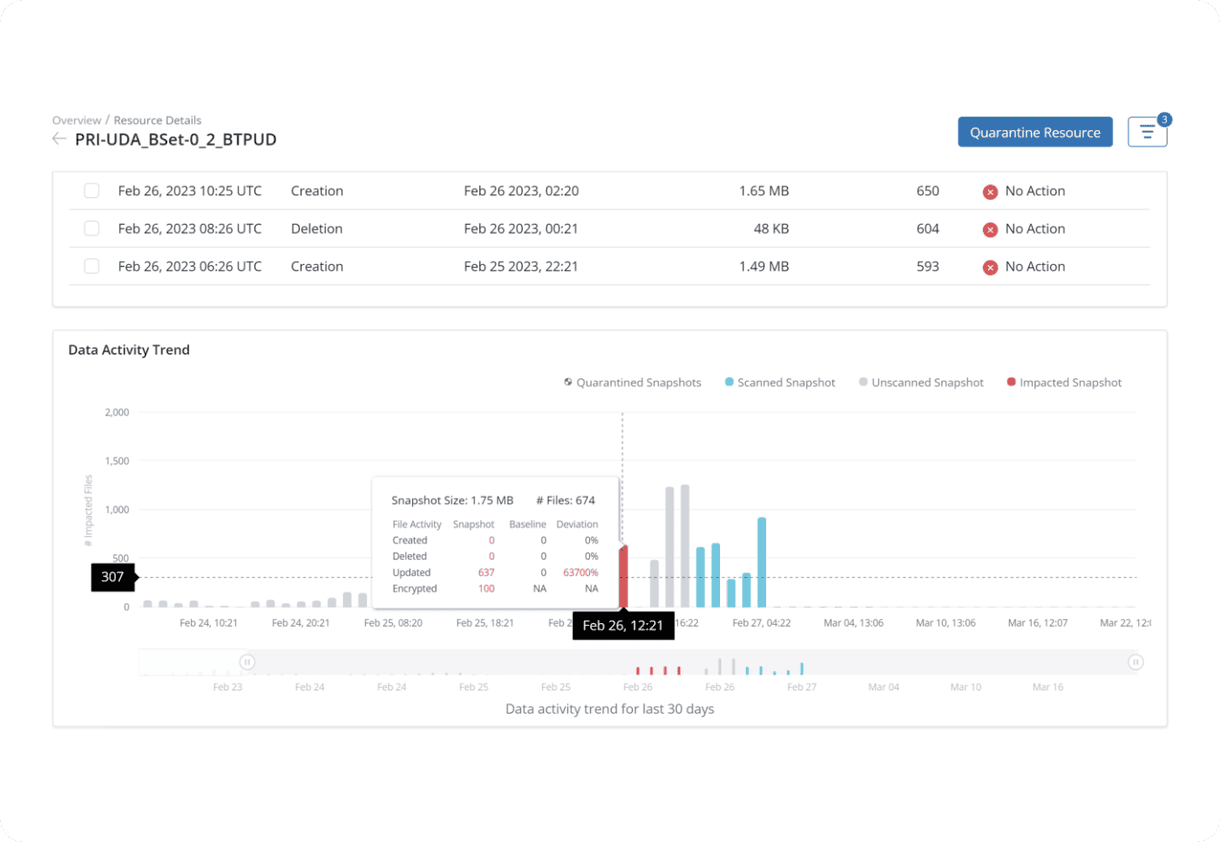Click the red No Action icon on Creation row

[x=990, y=190]
